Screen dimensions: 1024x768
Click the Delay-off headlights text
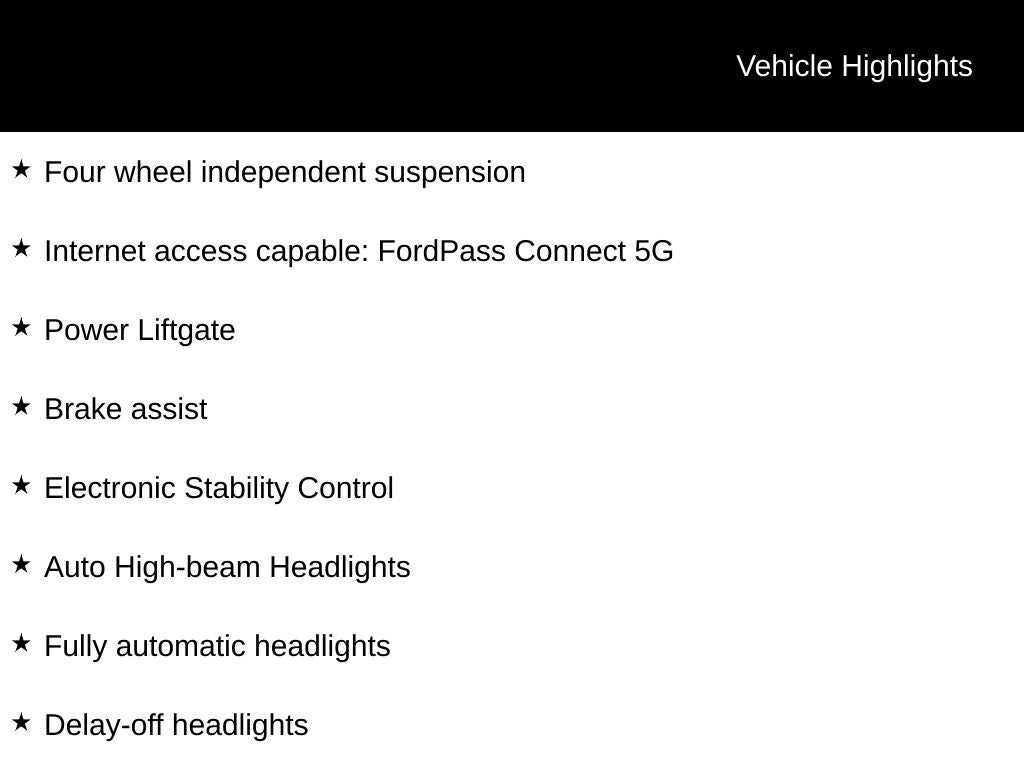click(x=176, y=725)
